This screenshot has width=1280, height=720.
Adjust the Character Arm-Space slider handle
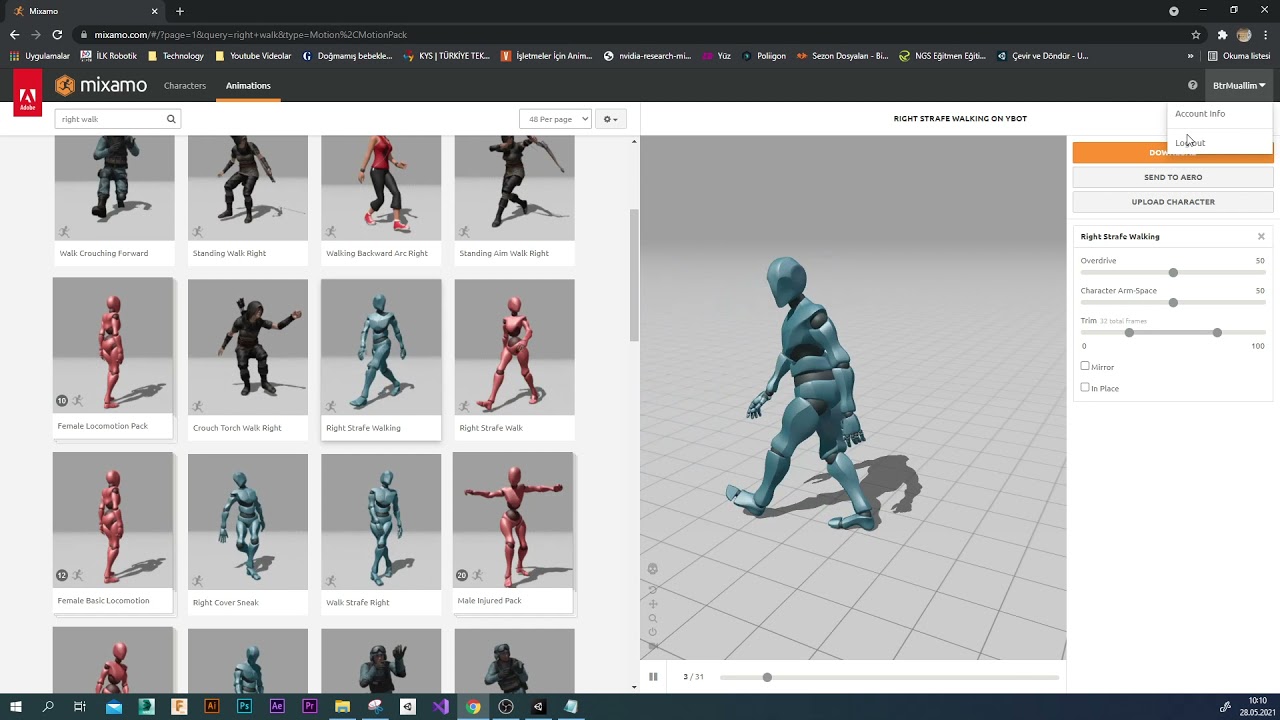click(1173, 302)
